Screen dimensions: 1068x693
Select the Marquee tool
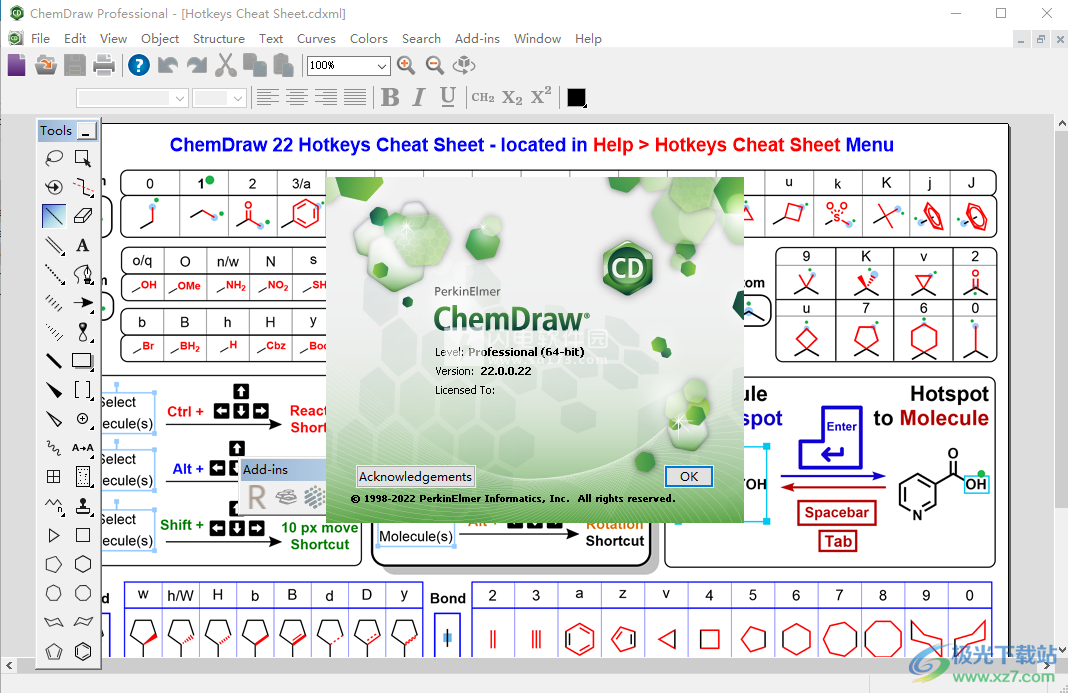tap(83, 158)
